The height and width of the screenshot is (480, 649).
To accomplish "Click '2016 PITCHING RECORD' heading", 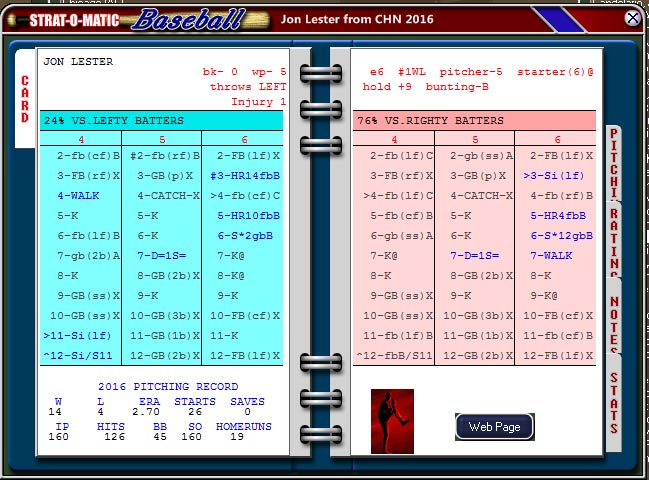I will 168,386.
